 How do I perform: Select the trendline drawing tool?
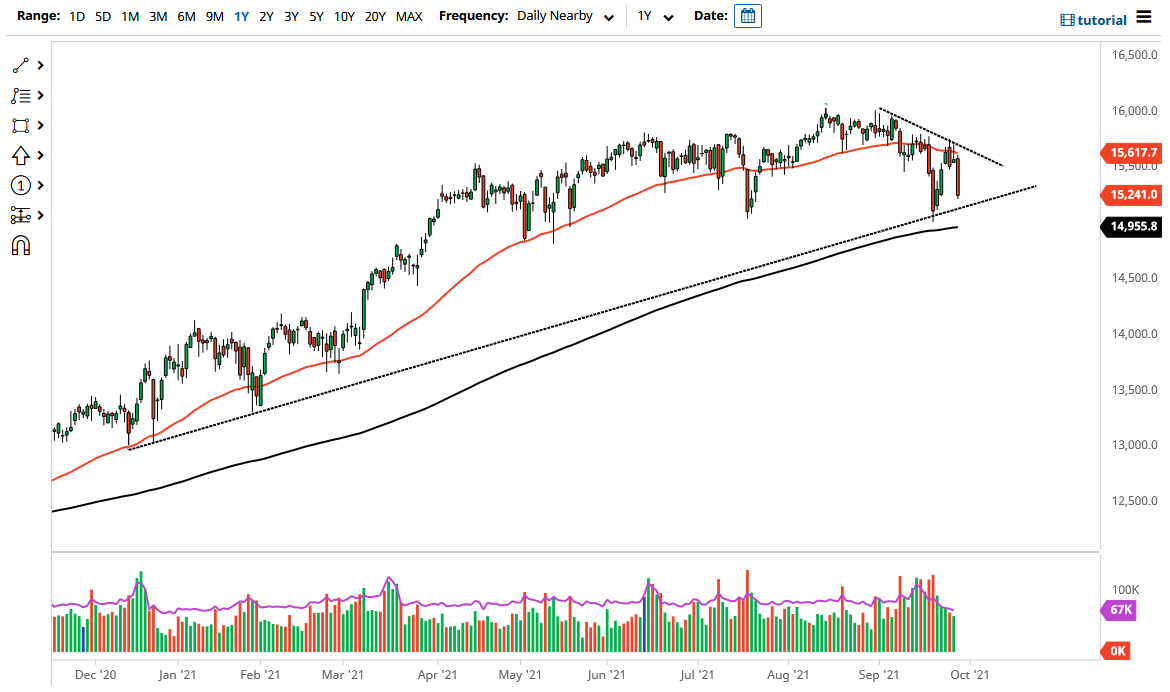(x=20, y=65)
